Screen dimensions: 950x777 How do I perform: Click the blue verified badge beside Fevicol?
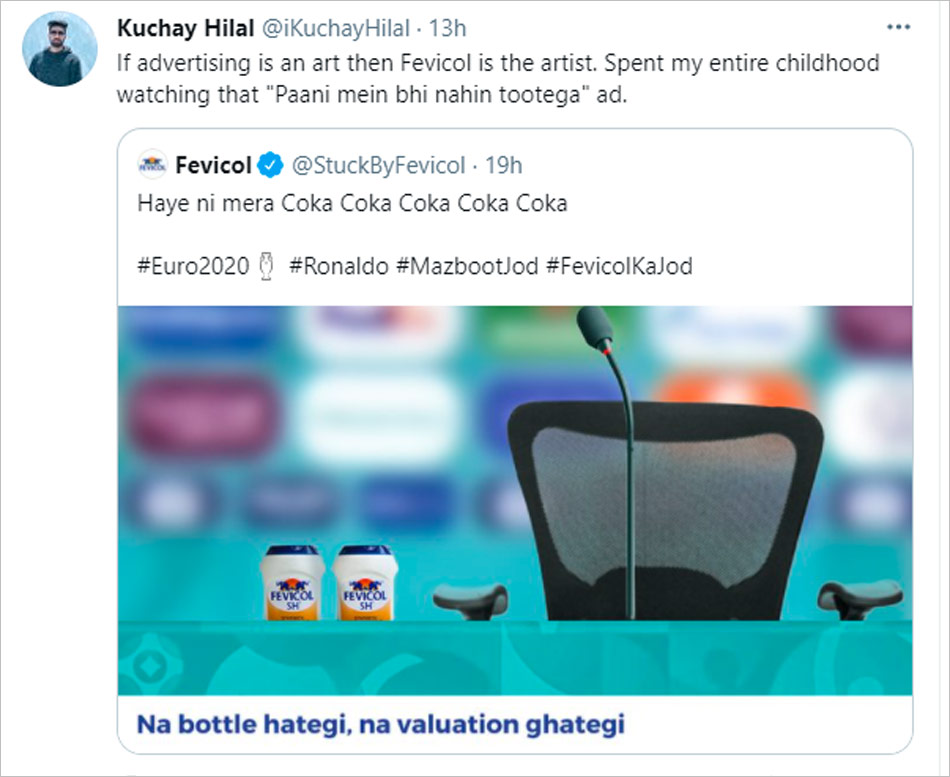coord(268,165)
